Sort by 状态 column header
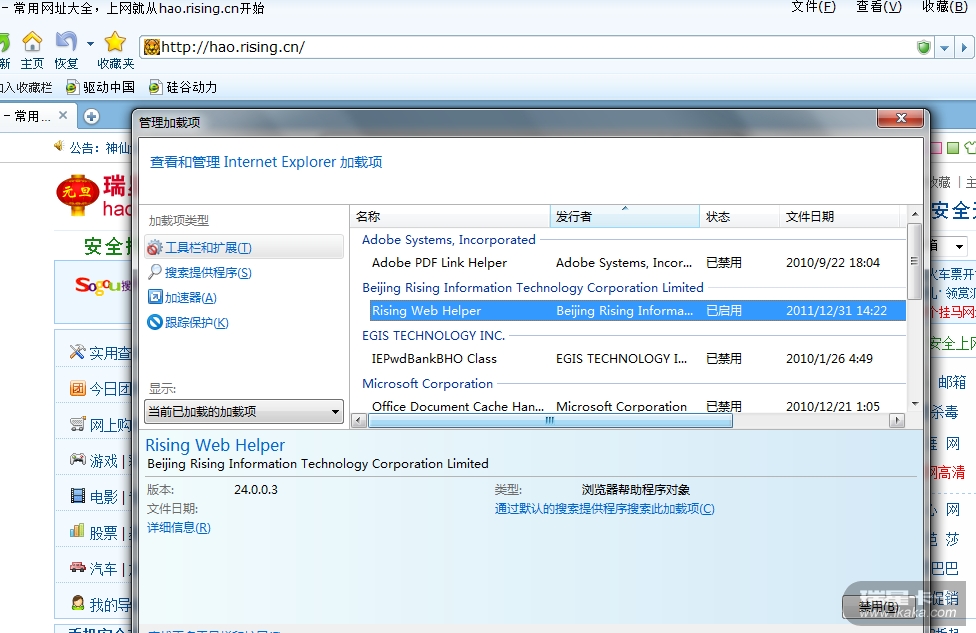This screenshot has width=976, height=633. (739, 217)
